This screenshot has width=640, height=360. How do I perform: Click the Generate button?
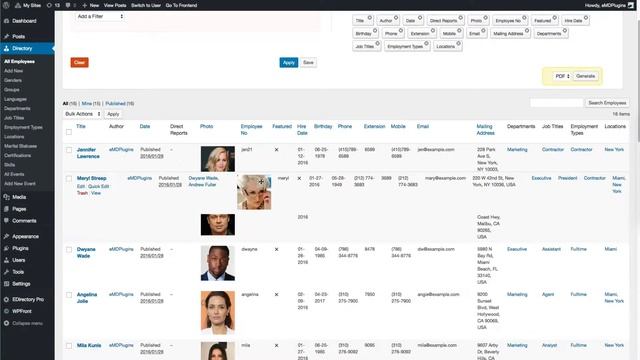585,76
